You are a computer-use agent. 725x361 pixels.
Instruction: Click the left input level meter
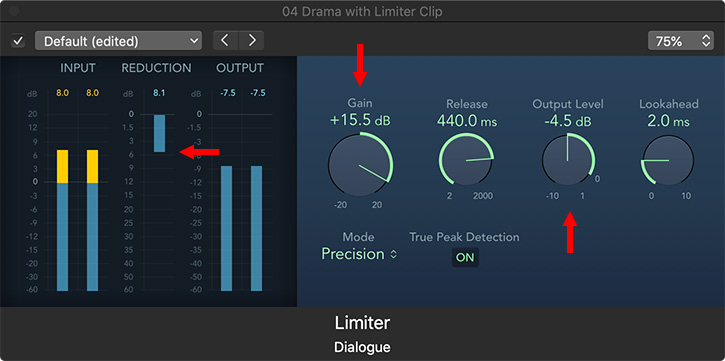pos(62,220)
